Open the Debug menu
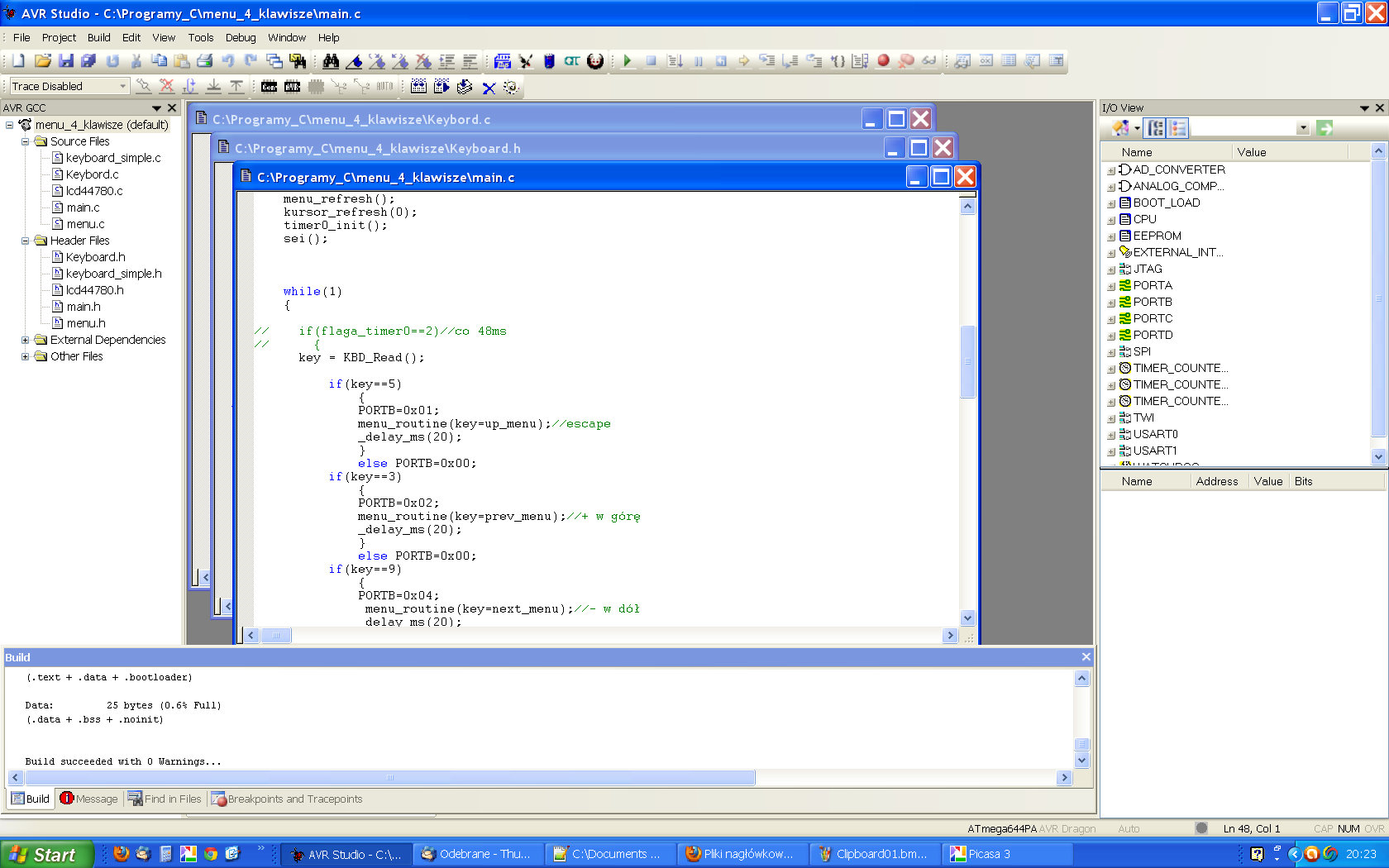The height and width of the screenshot is (868, 1389). click(240, 37)
